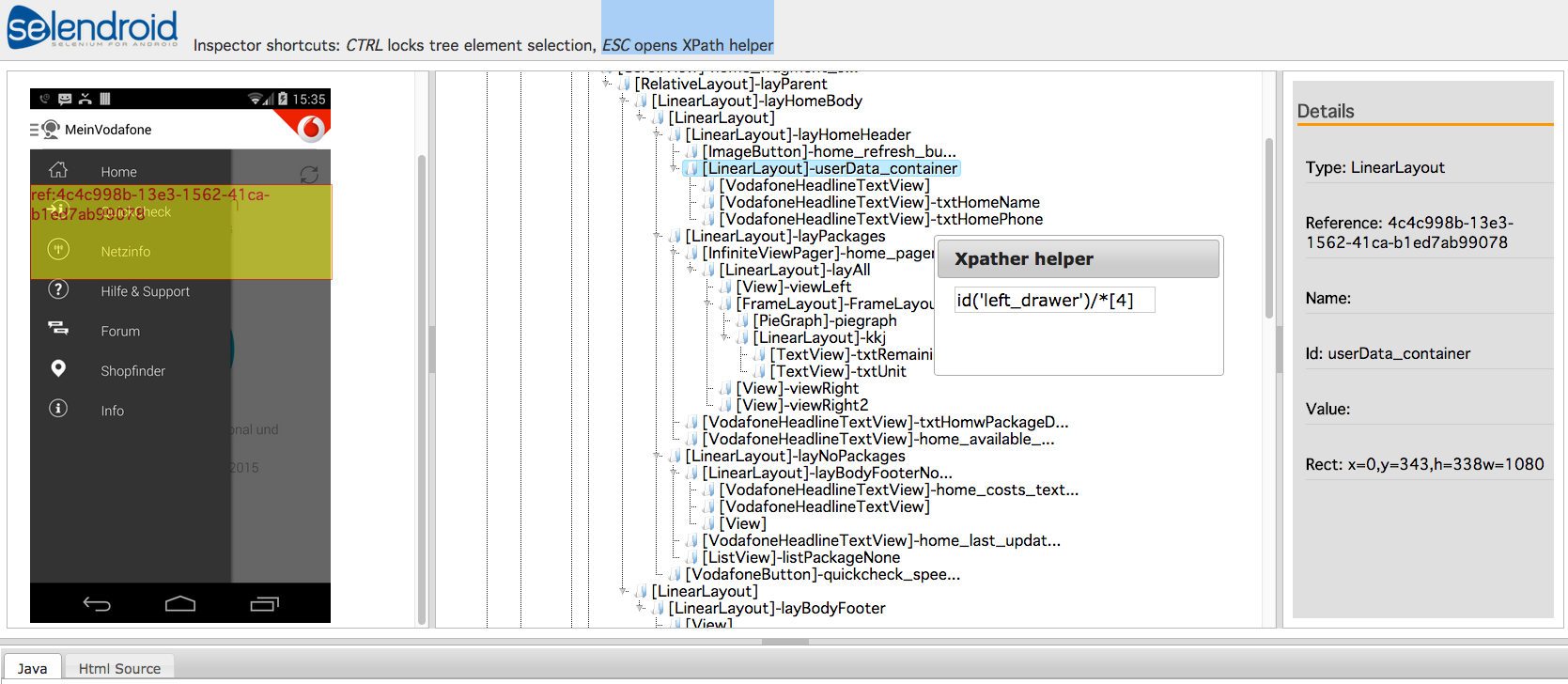Click the node icon of View-viewRight2
1568x684 pixels.
pos(725,406)
